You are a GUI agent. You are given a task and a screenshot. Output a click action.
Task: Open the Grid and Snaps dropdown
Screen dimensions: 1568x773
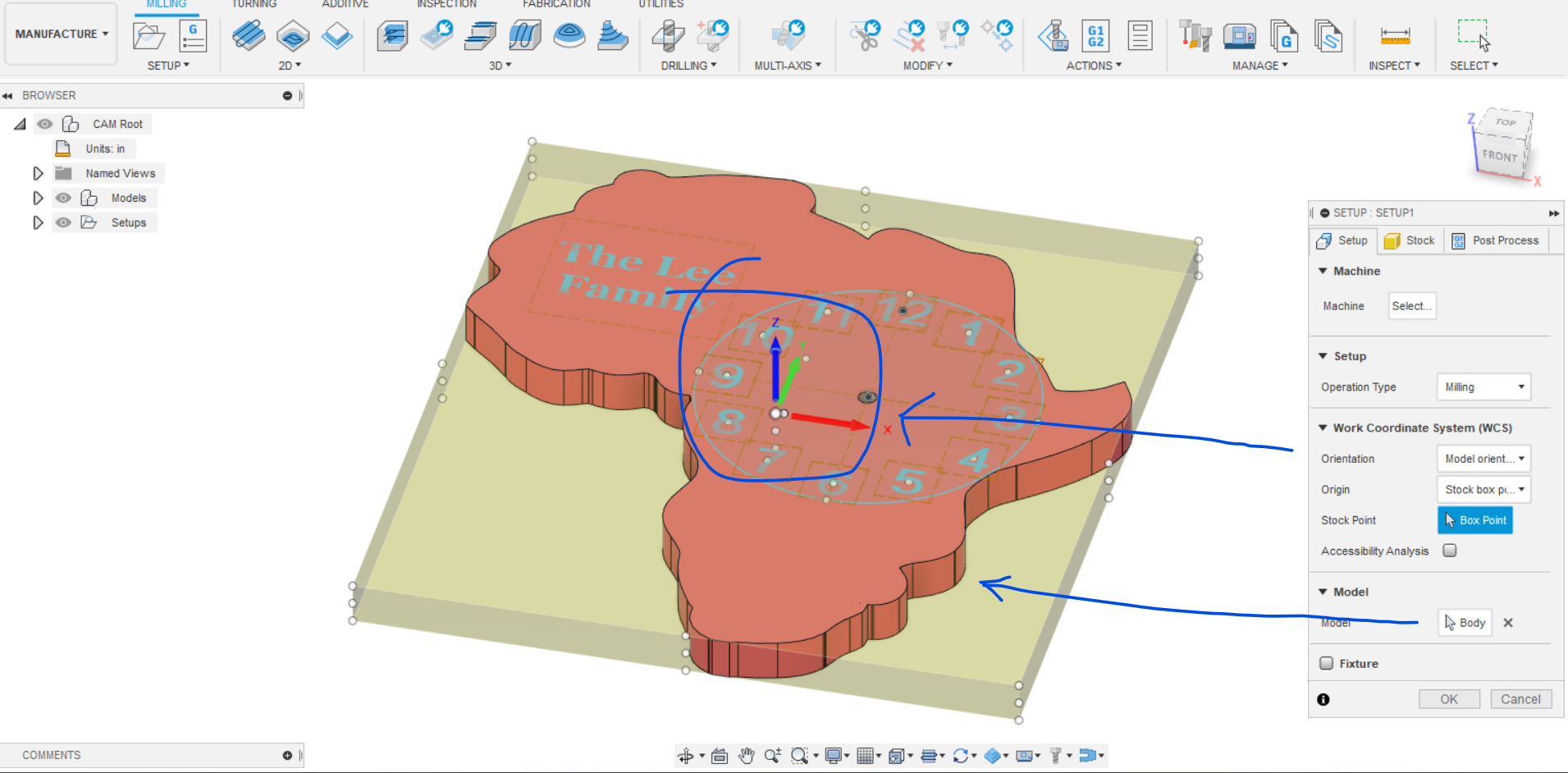[868, 756]
